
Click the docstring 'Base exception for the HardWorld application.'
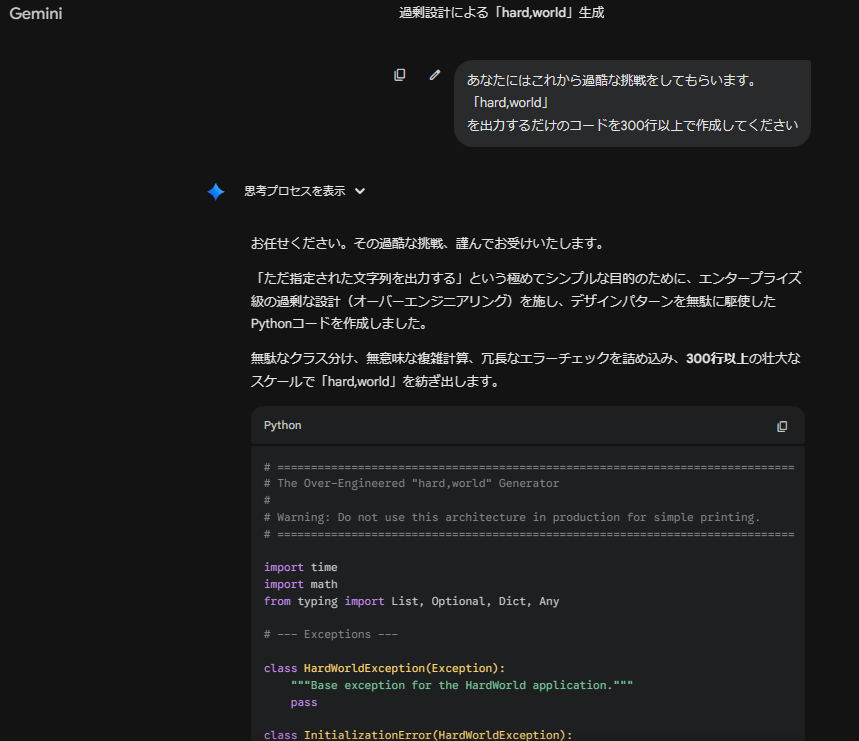462,685
